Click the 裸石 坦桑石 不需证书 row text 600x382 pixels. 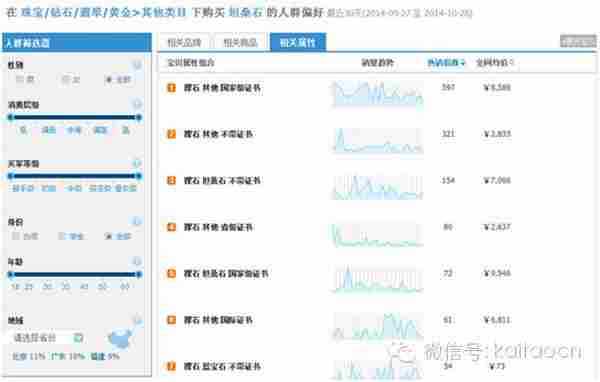tap(222, 180)
